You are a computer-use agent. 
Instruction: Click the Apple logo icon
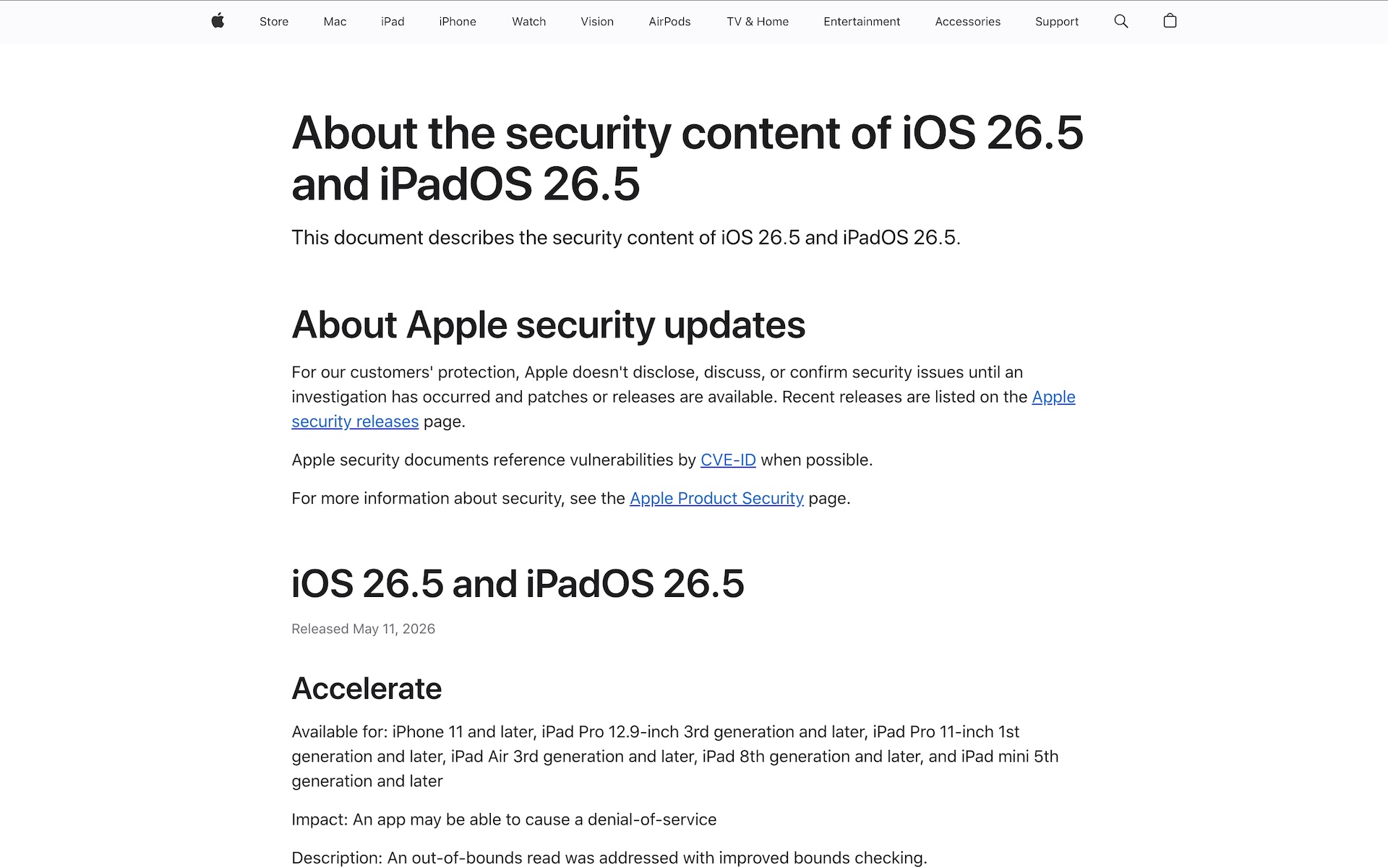click(x=218, y=21)
